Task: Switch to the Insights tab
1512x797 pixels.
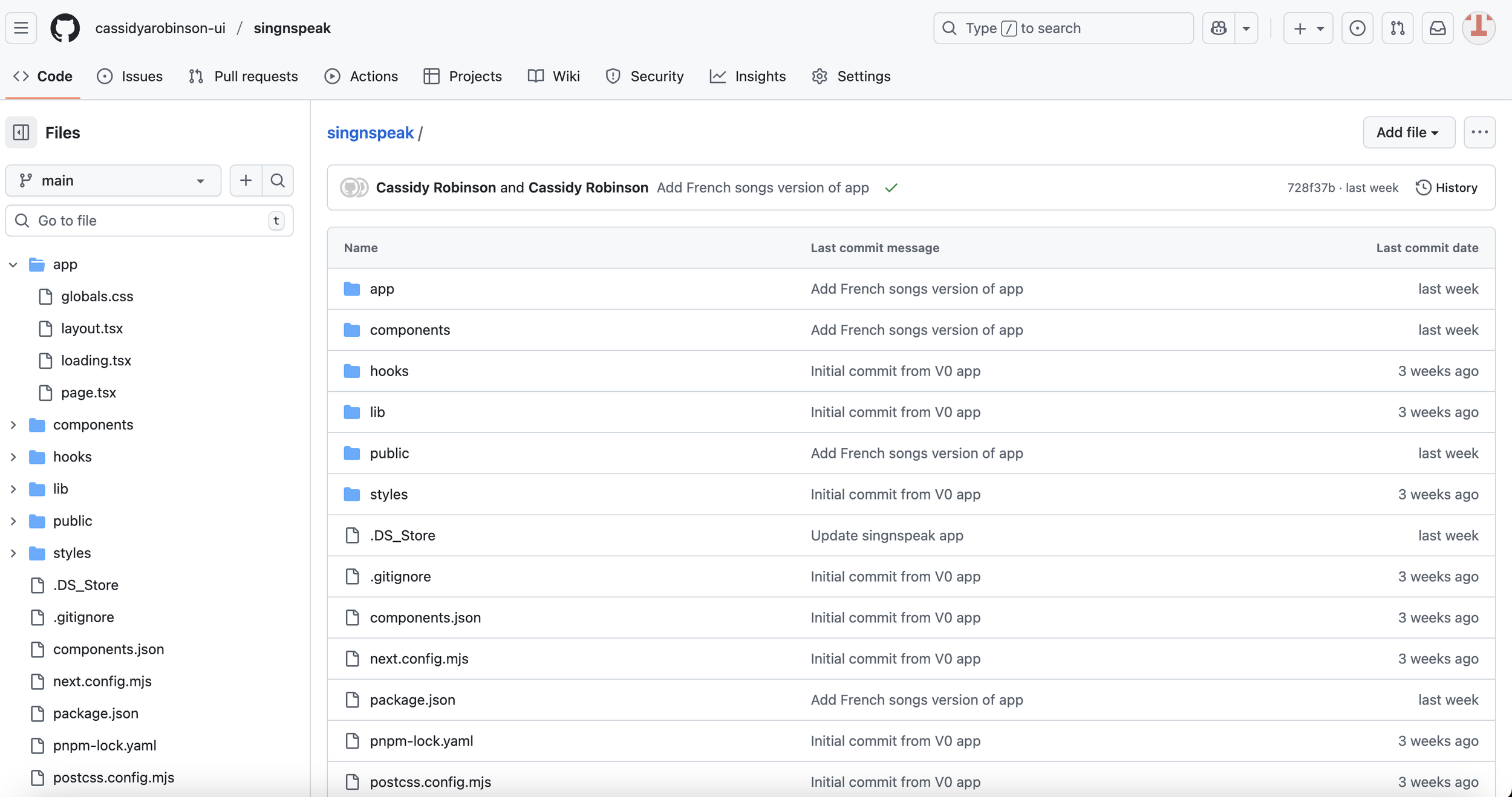Action: pyautogui.click(x=748, y=76)
